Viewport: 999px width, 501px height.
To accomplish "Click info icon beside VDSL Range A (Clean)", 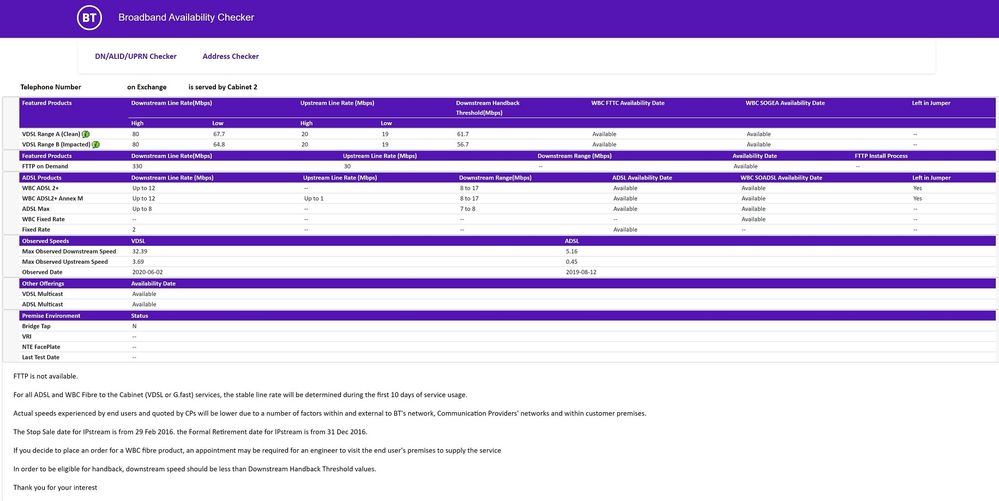I will click(x=86, y=134).
